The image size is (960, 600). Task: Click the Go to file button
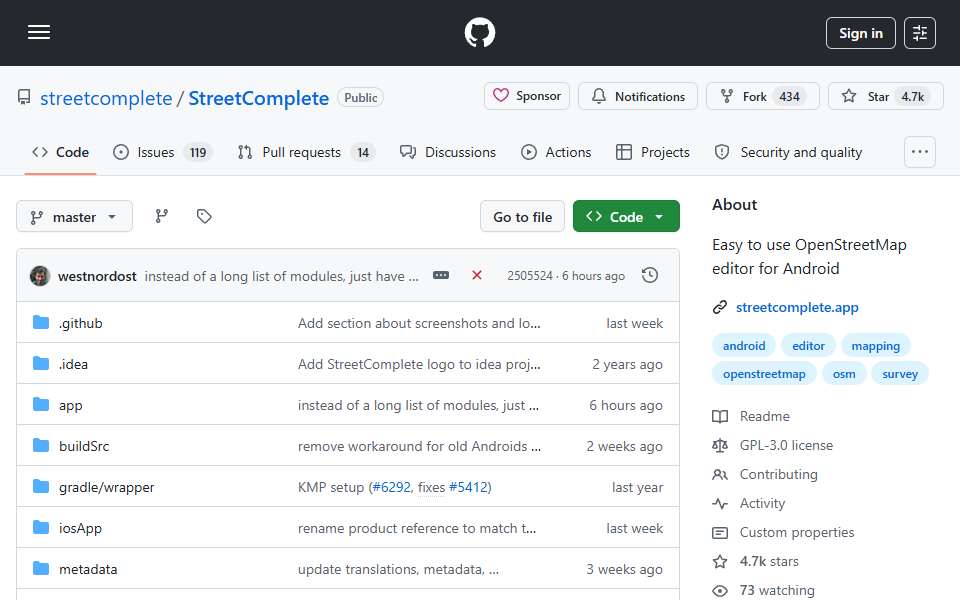pos(522,217)
